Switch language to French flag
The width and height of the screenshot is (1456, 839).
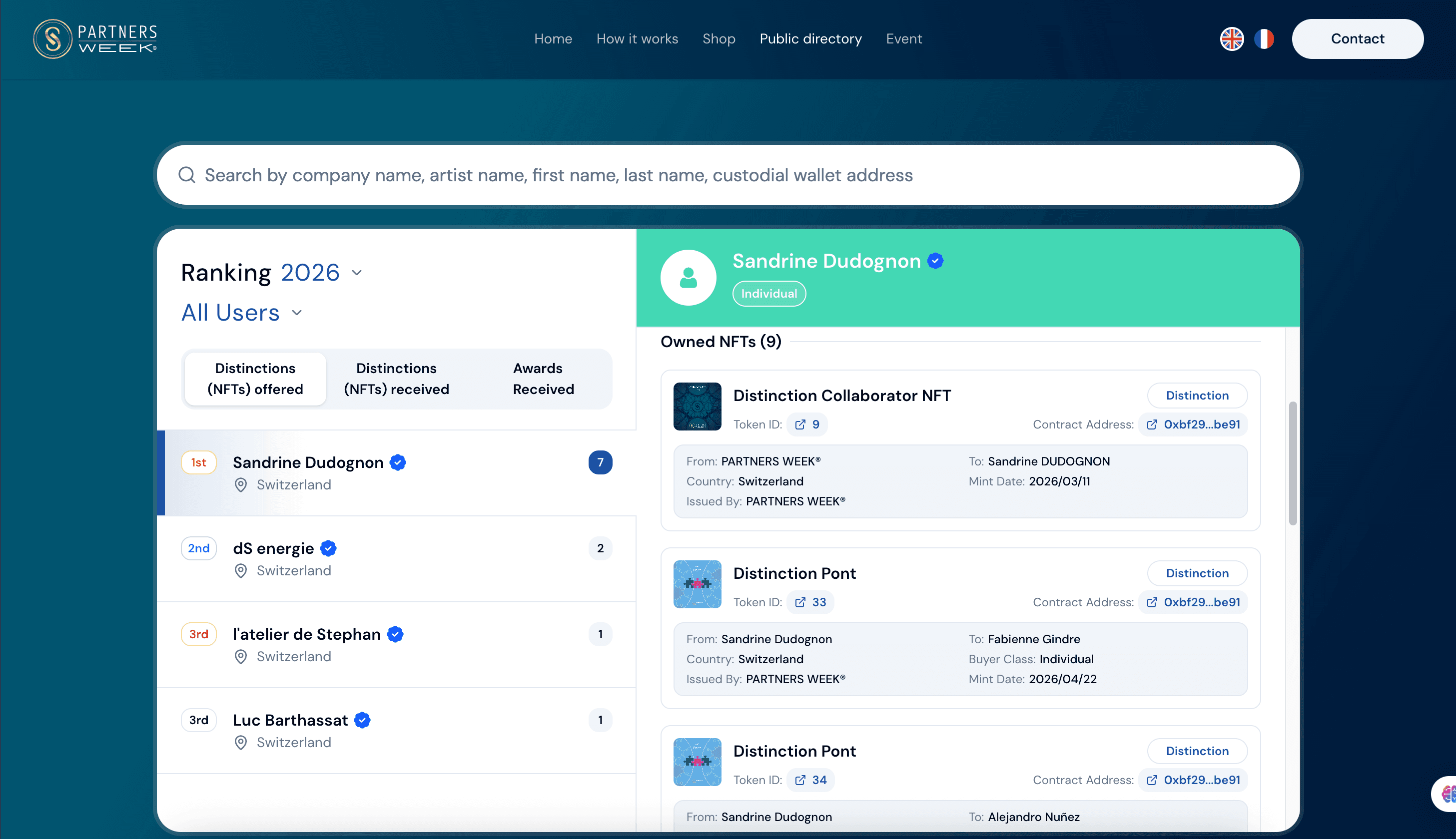[1264, 38]
